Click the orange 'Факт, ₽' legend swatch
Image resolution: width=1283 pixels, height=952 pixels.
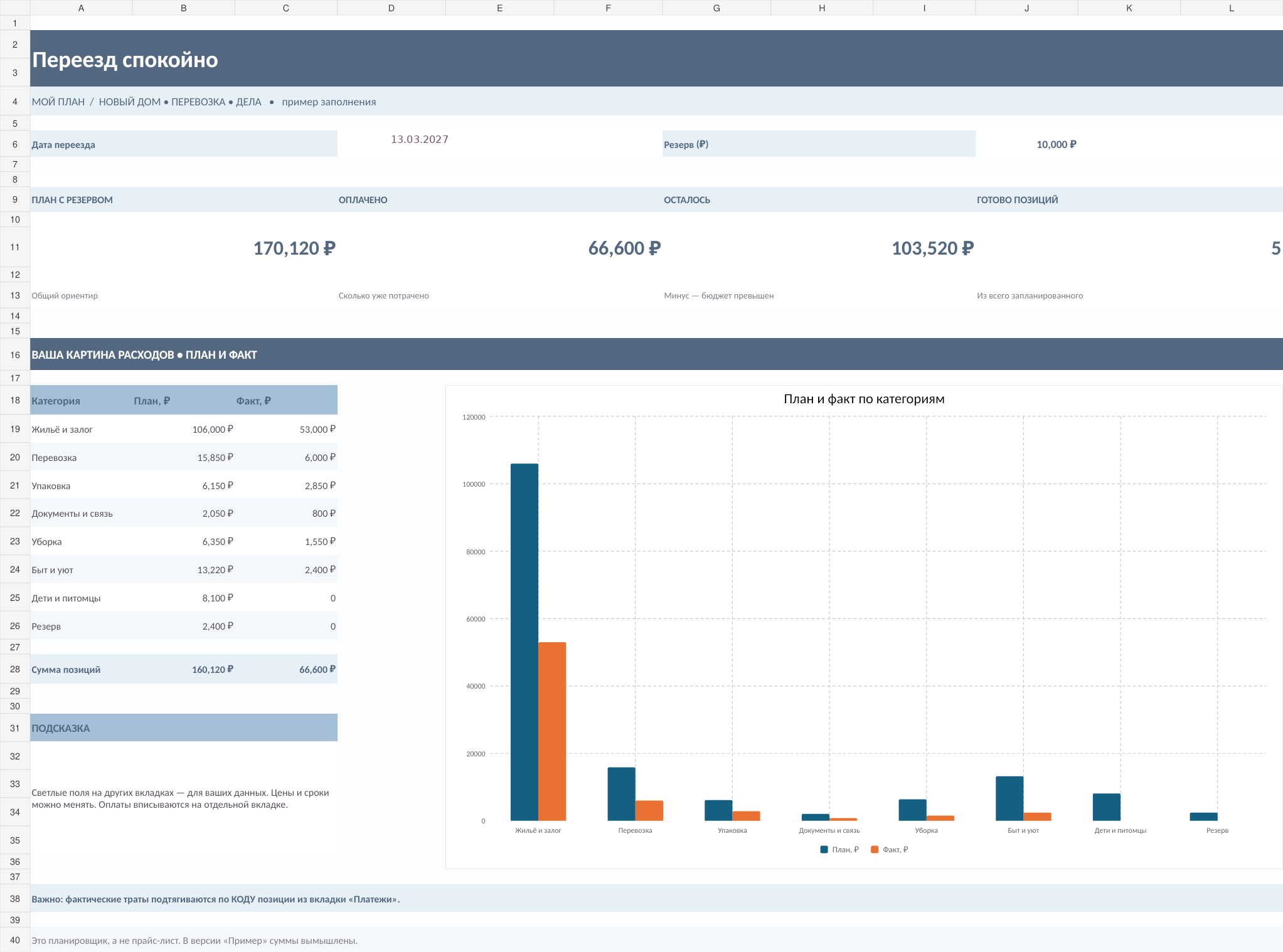click(x=875, y=849)
